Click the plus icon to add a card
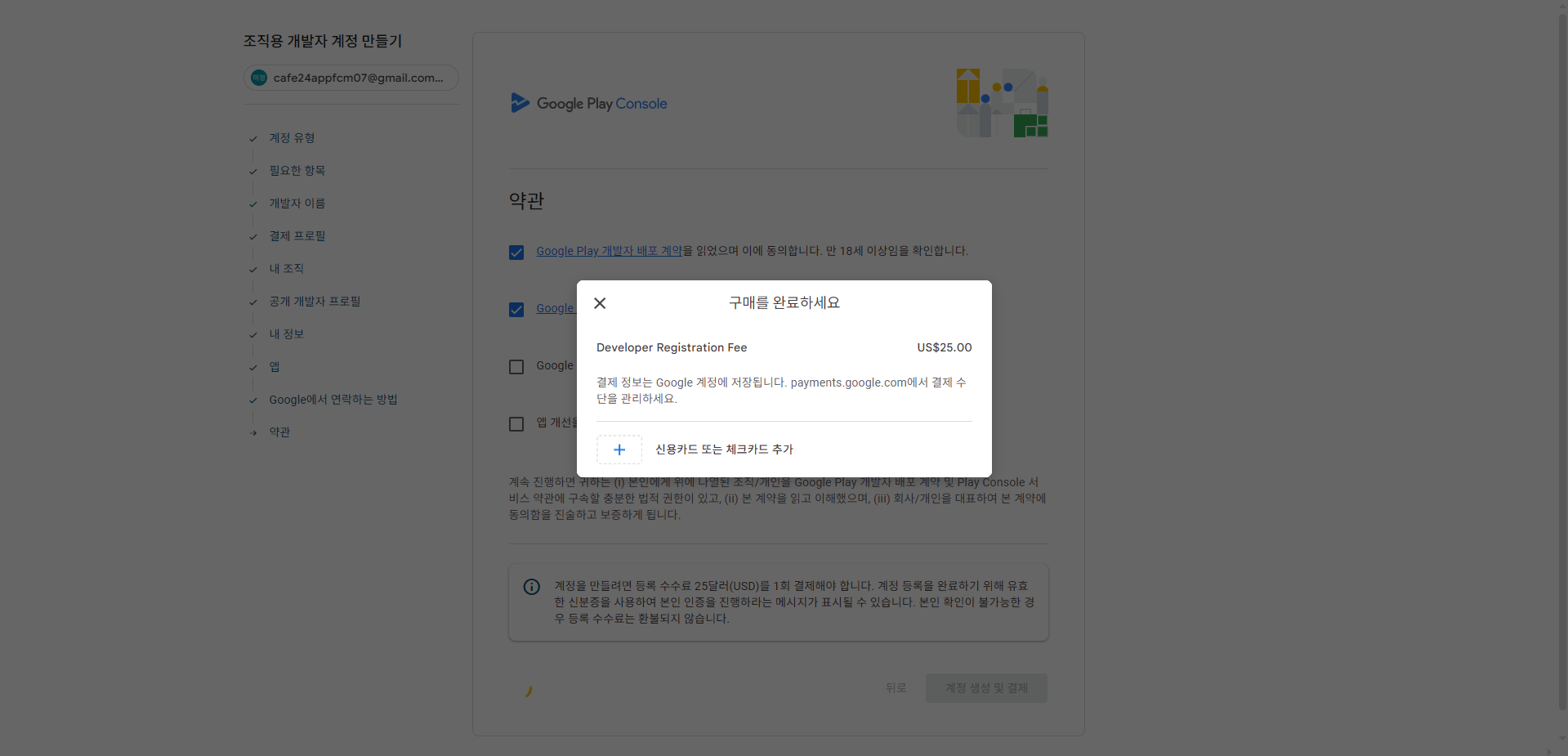This screenshot has height=756, width=1568. [x=619, y=450]
